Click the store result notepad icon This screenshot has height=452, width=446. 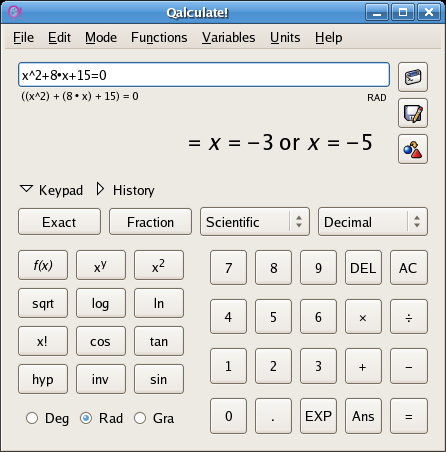pos(413,113)
